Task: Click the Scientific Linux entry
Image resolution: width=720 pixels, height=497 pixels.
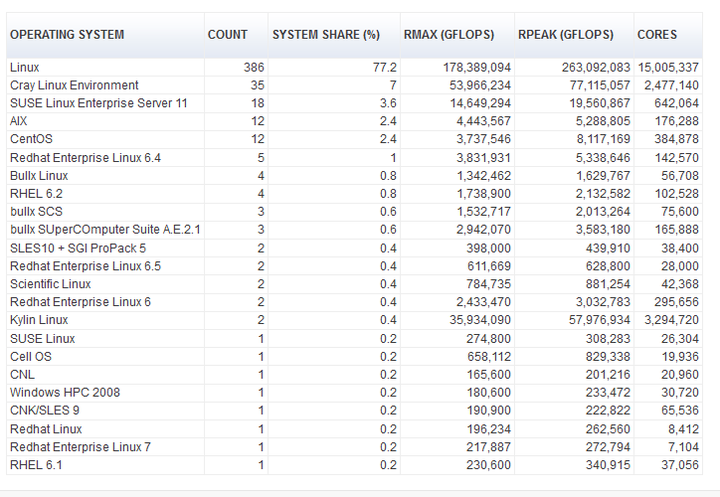Action: [x=50, y=283]
